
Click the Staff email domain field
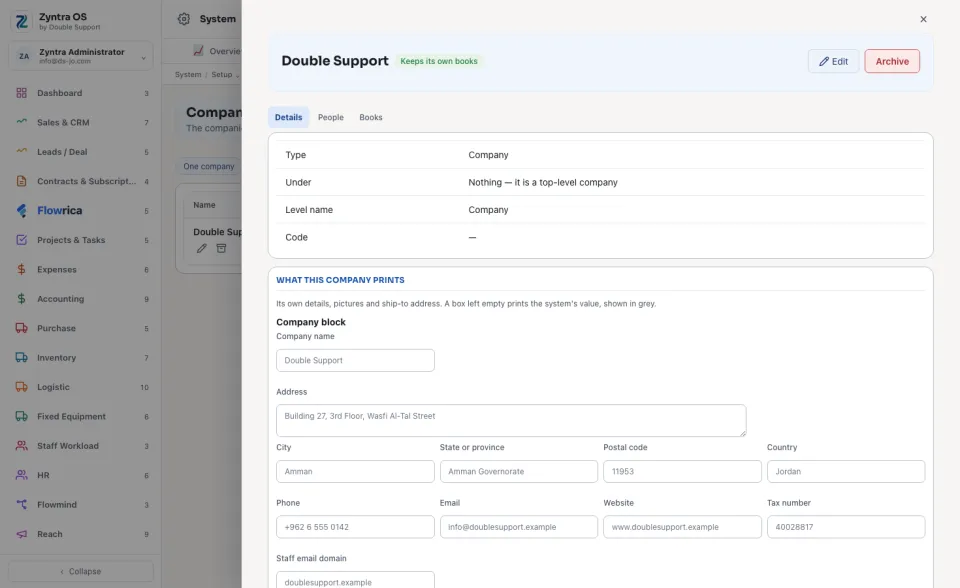[355, 580]
